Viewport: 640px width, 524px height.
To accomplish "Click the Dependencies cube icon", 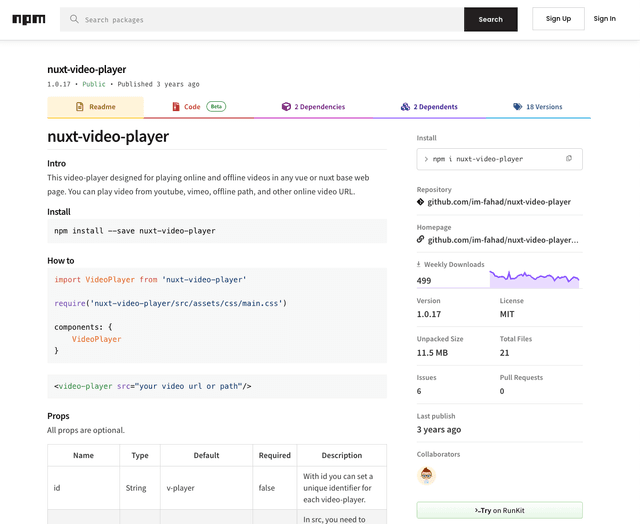I will coord(285,107).
